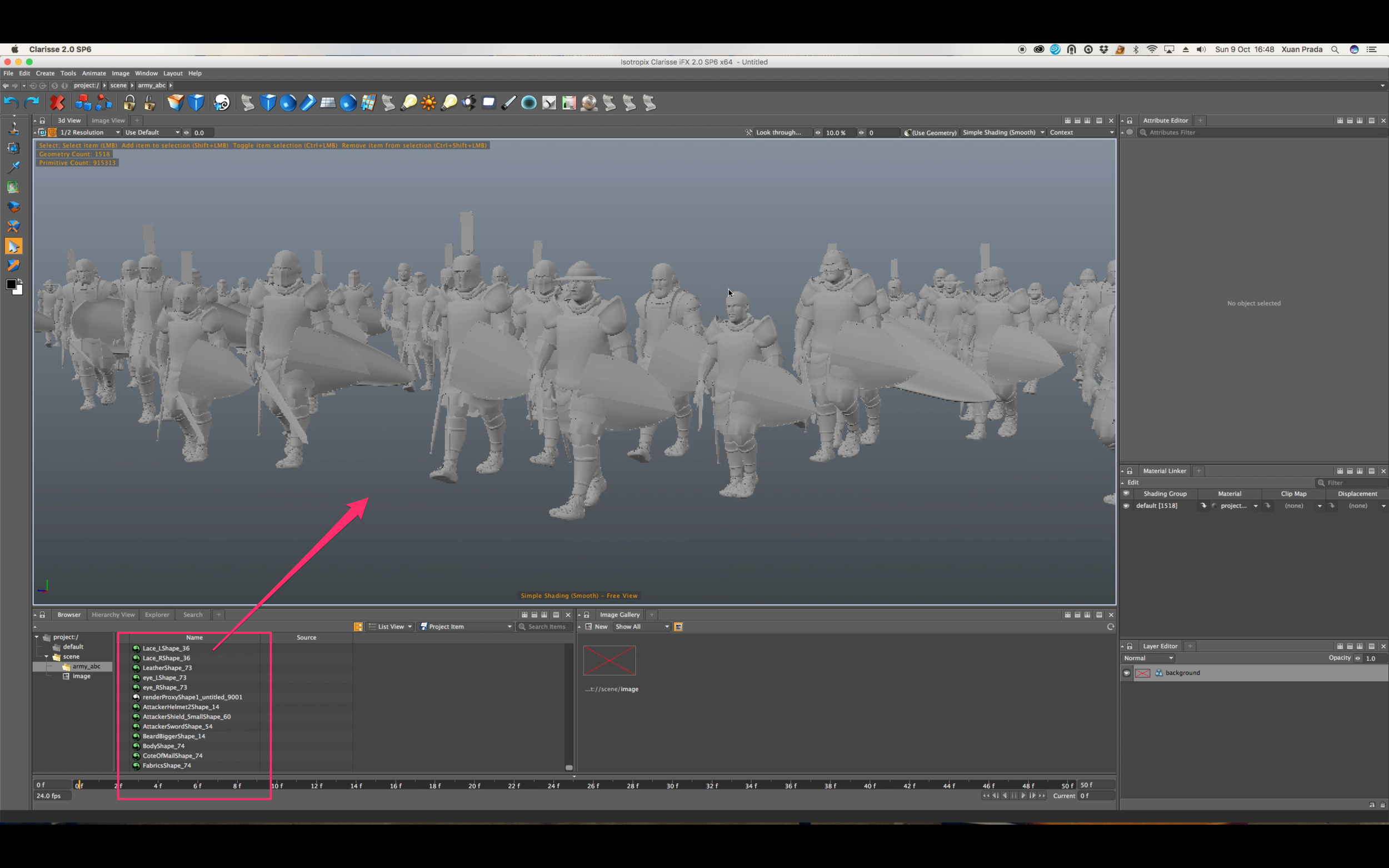Click the chrome sphere material icon
The image size is (1389, 868).
click(588, 103)
